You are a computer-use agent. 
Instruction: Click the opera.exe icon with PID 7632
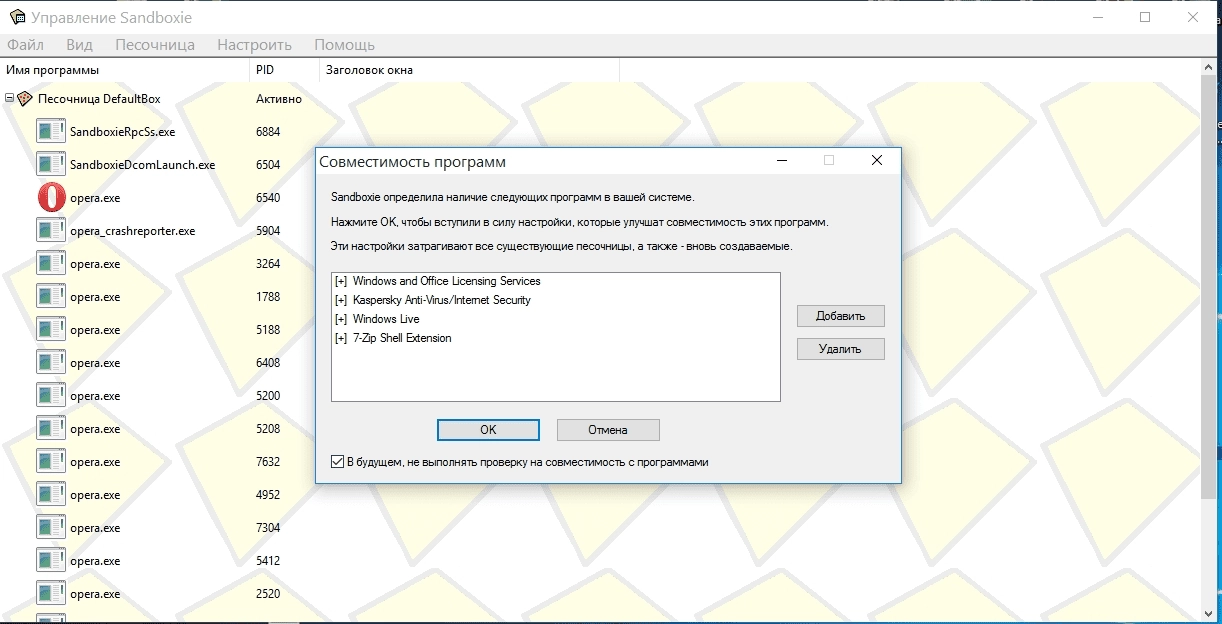[x=51, y=461]
